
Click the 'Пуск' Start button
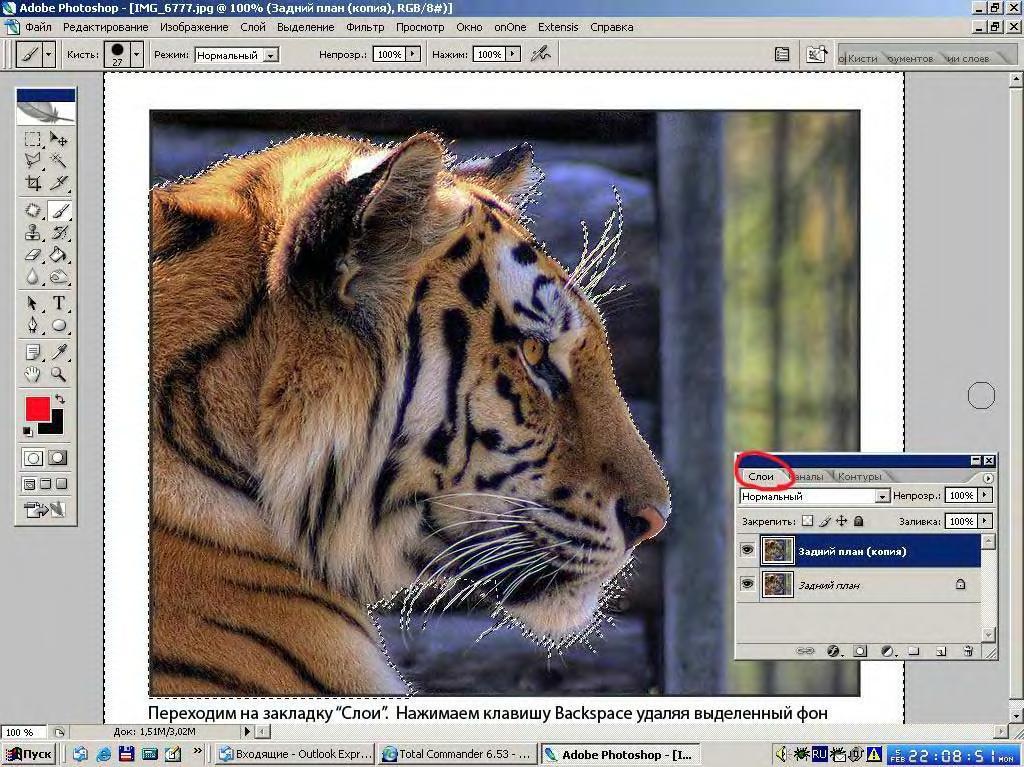(x=29, y=754)
